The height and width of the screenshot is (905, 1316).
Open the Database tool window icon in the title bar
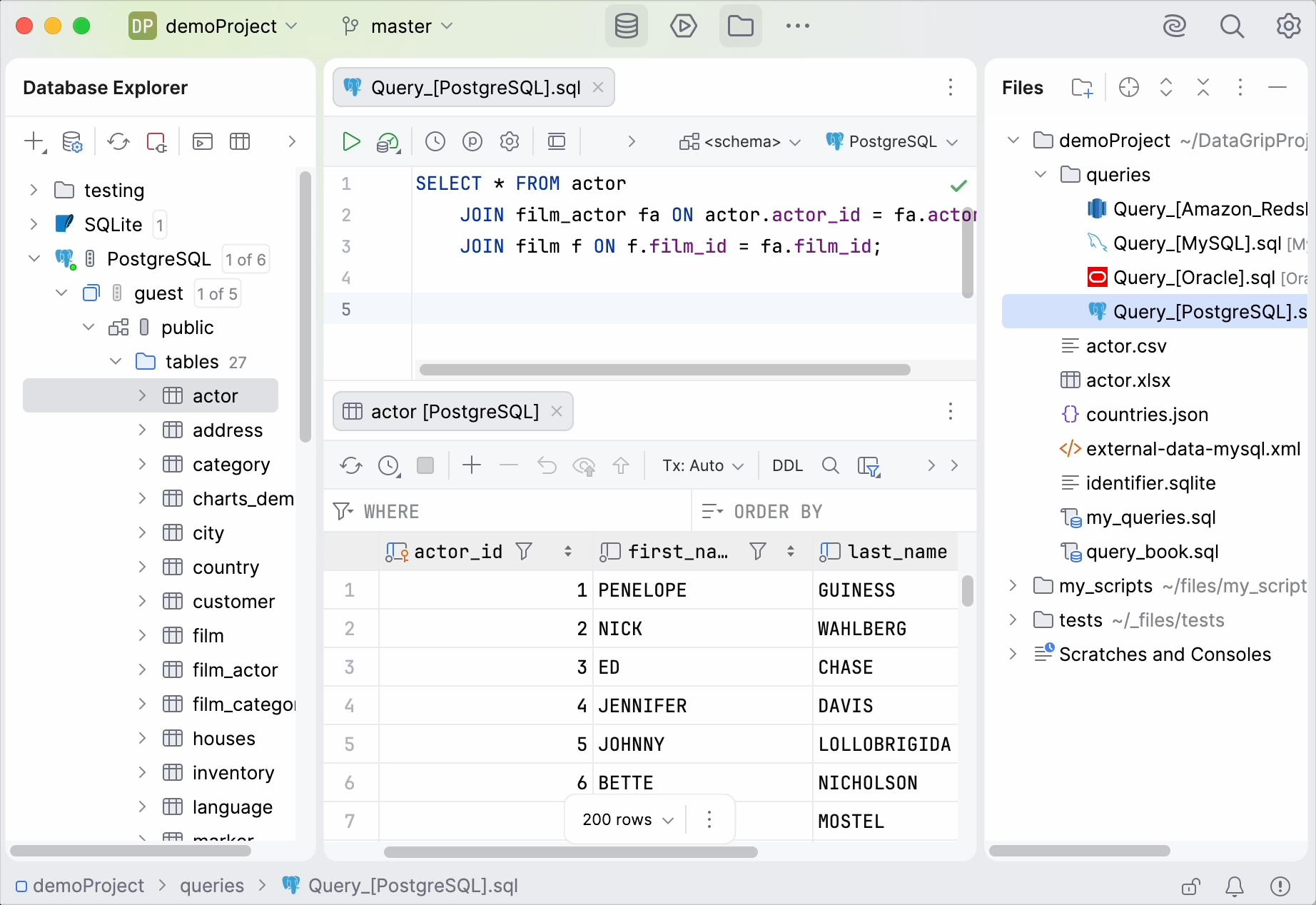pyautogui.click(x=626, y=26)
